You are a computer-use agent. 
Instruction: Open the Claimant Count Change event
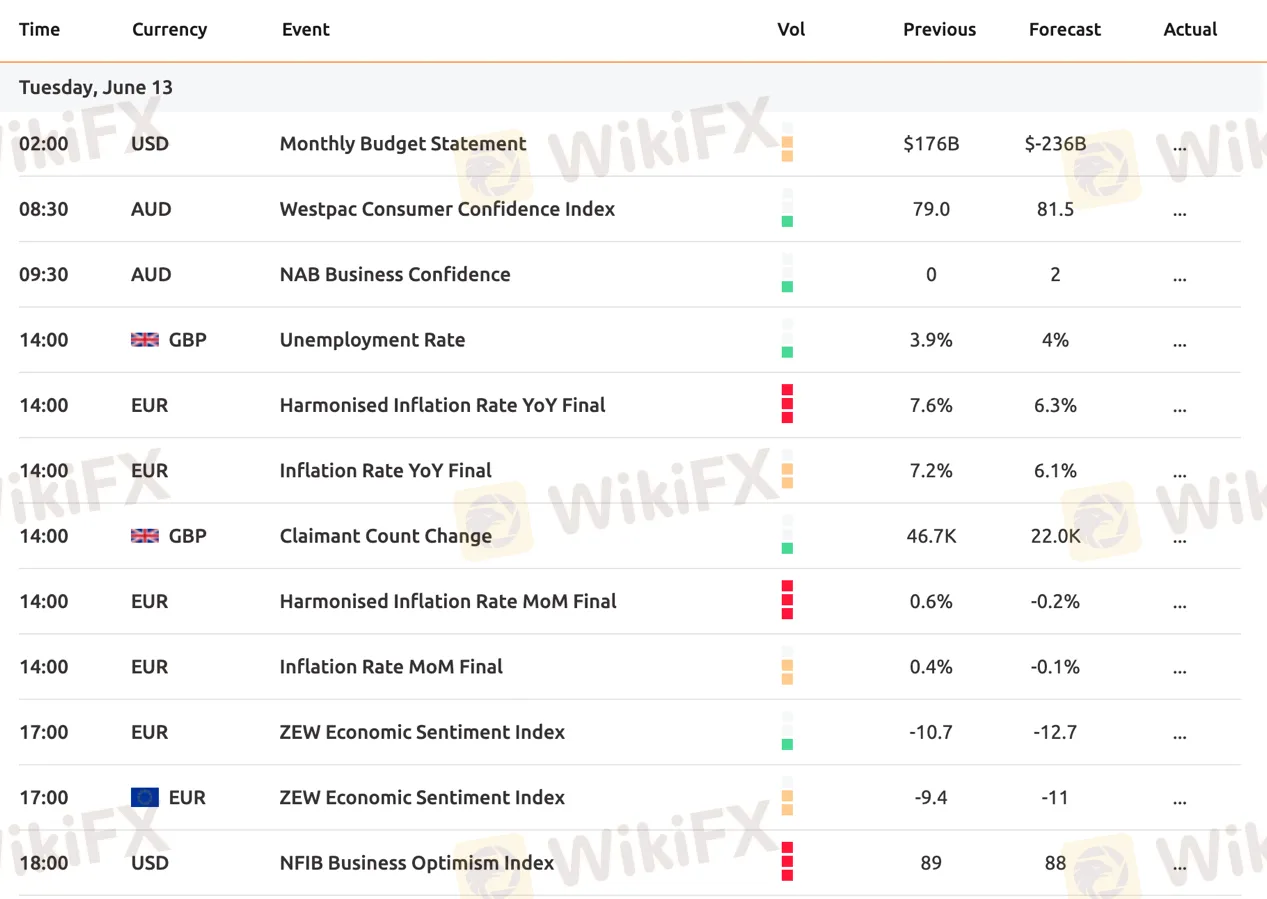(x=385, y=536)
